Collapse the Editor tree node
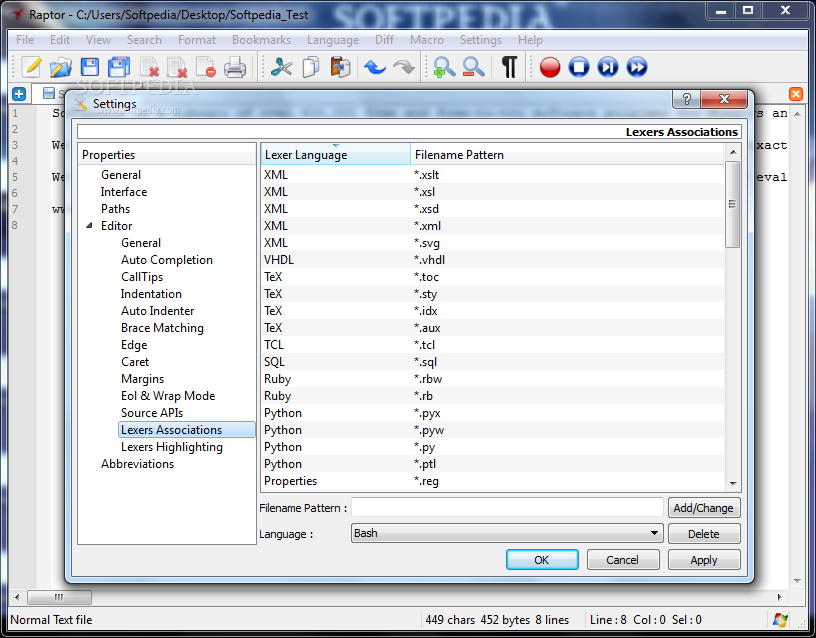The width and height of the screenshot is (816, 638). pyautogui.click(x=90, y=225)
